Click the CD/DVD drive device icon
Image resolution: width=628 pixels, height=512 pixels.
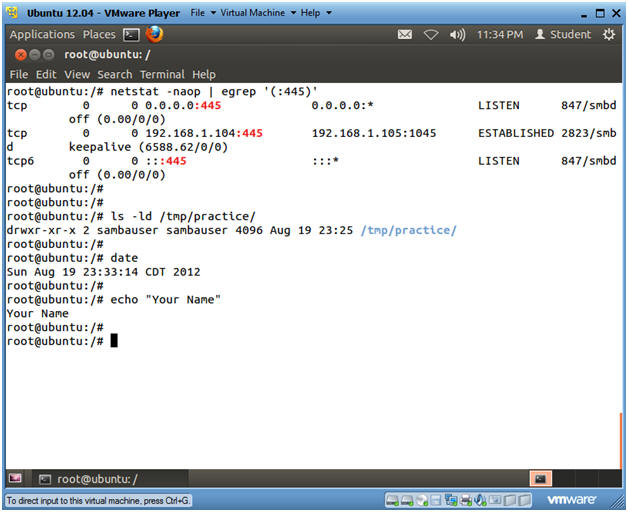[422, 500]
